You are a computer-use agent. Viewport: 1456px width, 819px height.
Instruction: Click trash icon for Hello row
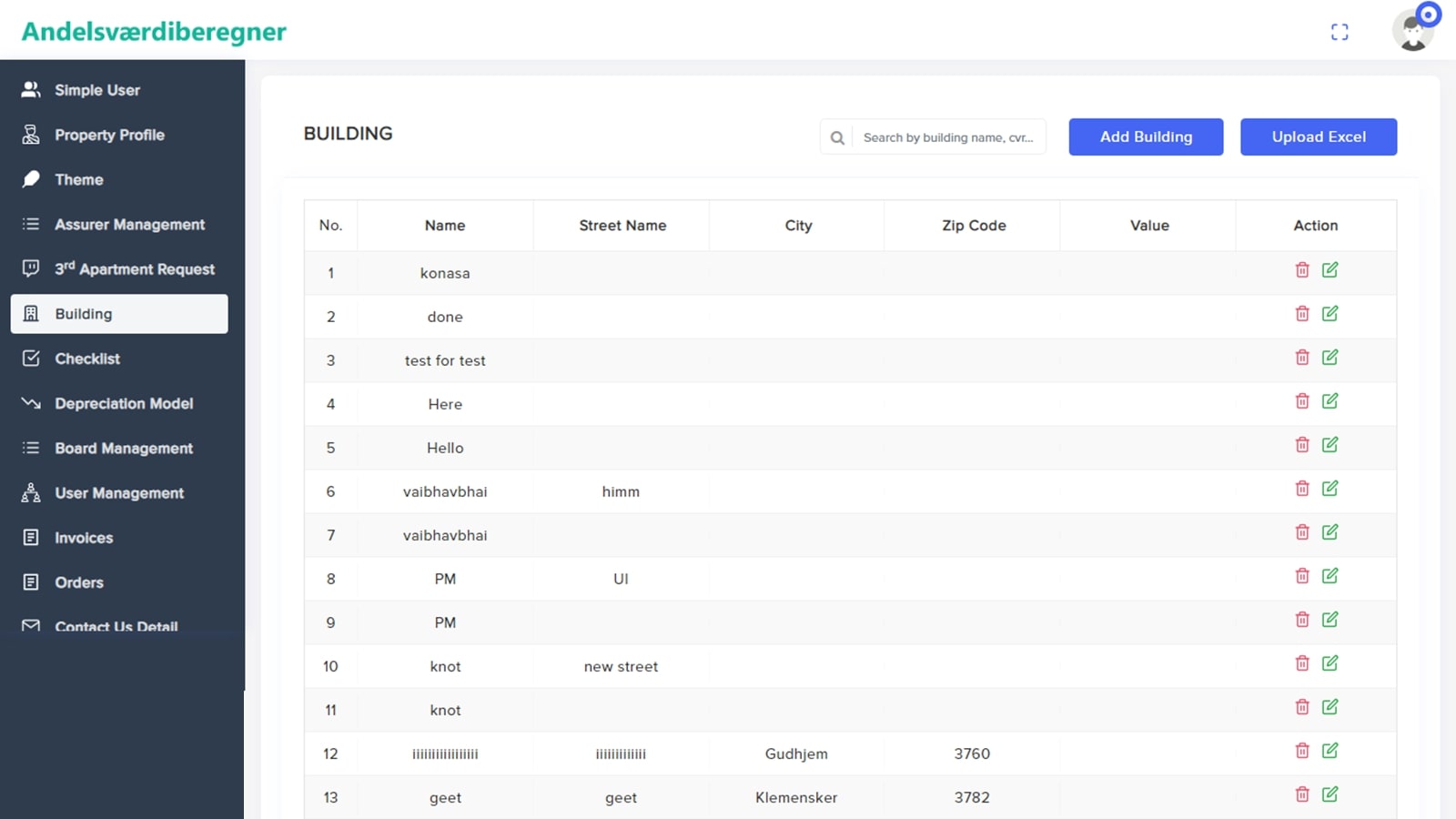(x=1302, y=445)
